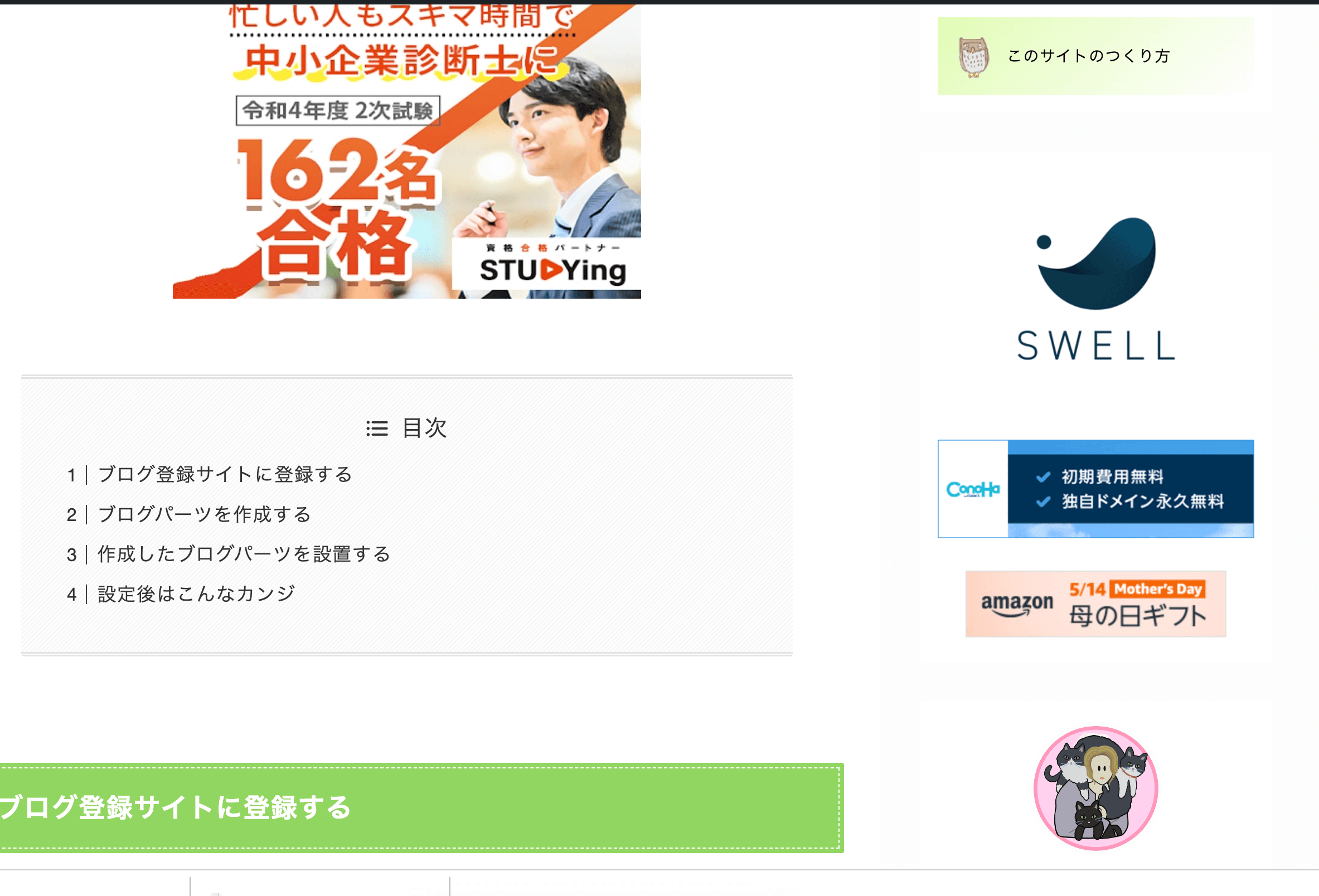Click the 令和4年度 2次試験 label in ad
Viewport: 1319px width, 896px height.
coord(338,111)
